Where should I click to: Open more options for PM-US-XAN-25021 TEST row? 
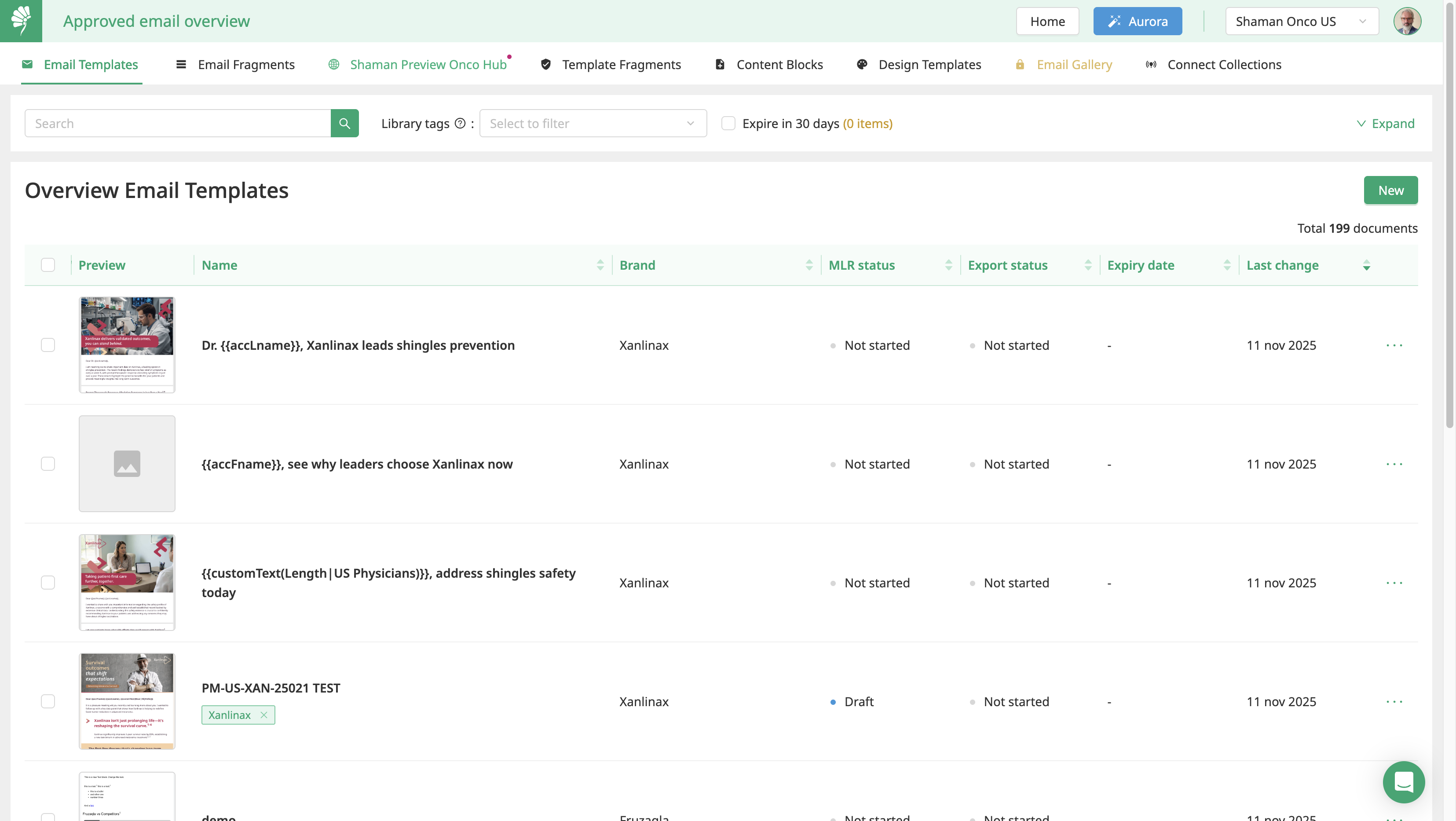click(x=1394, y=702)
